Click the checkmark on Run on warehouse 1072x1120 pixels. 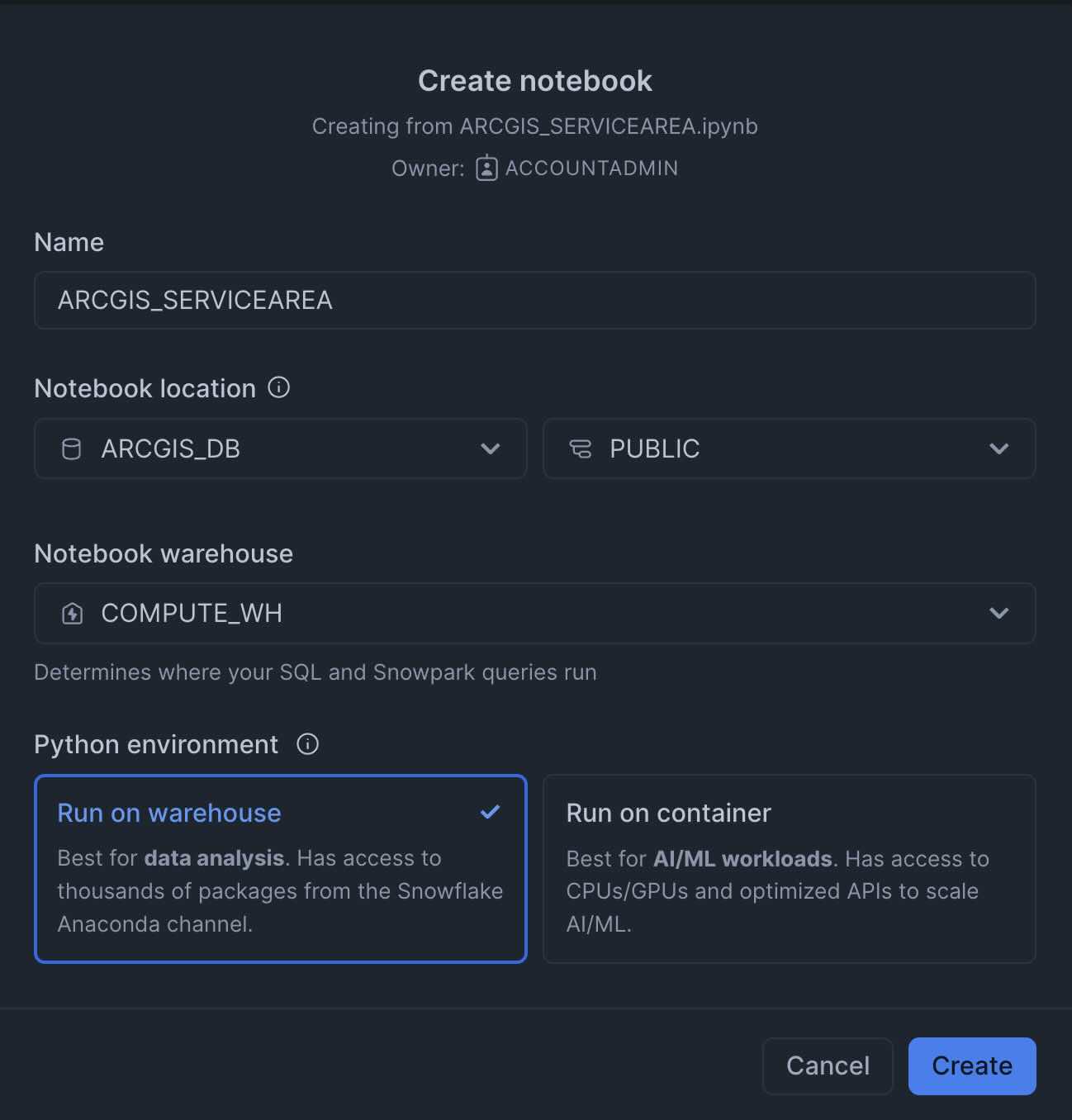491,812
